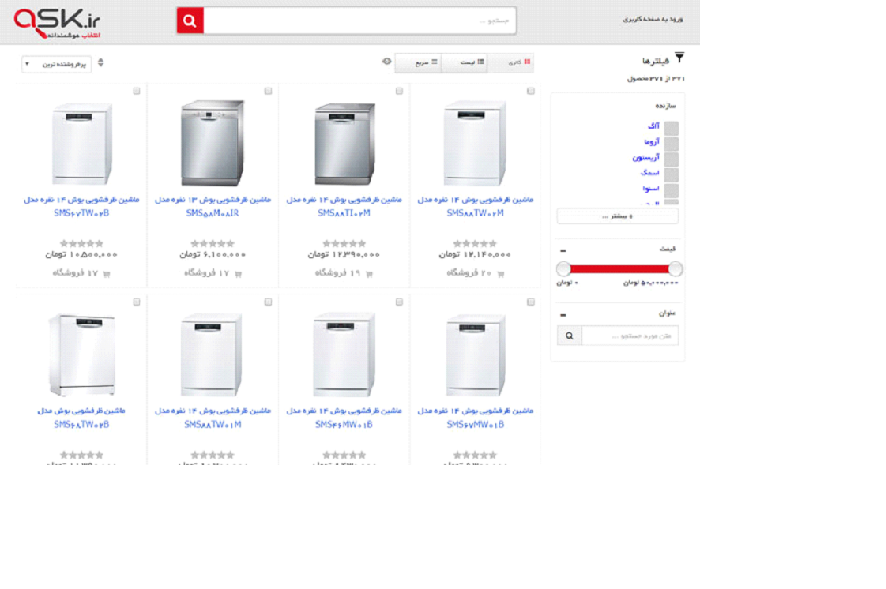Click the SMS88TI02M silver dishwasher thumbnail

point(344,144)
